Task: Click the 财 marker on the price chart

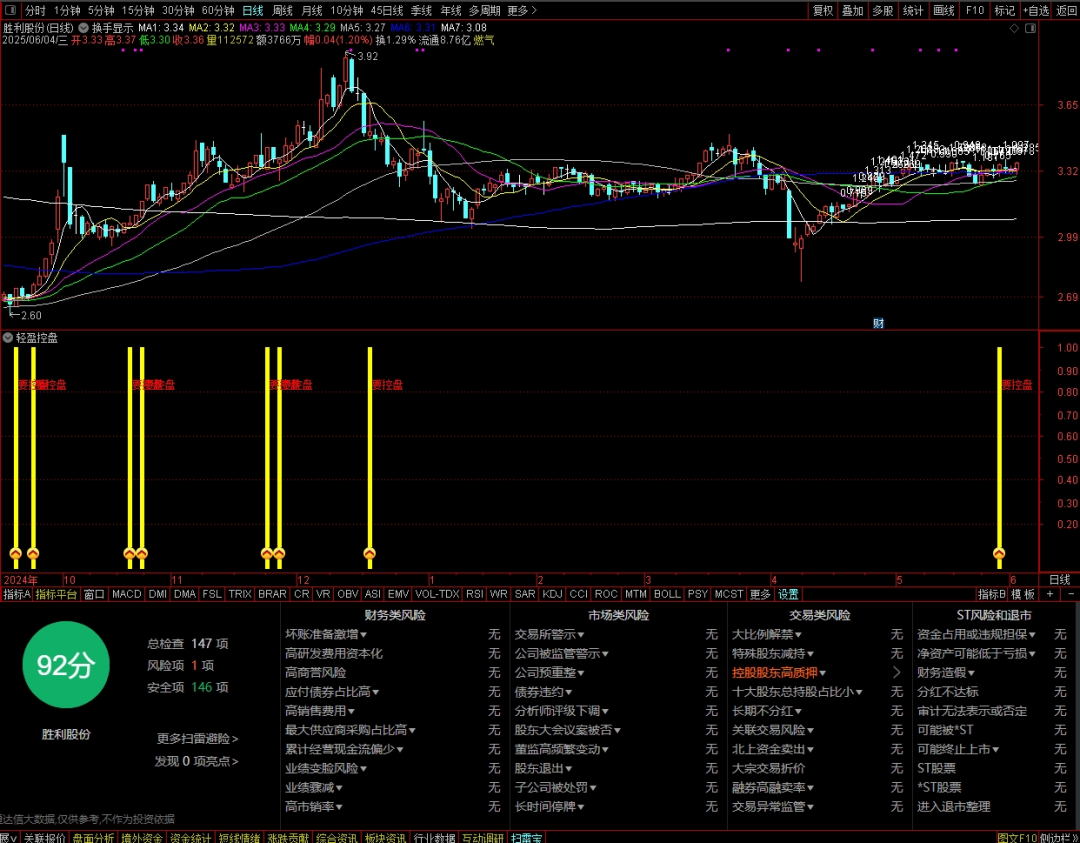Action: 878,323
